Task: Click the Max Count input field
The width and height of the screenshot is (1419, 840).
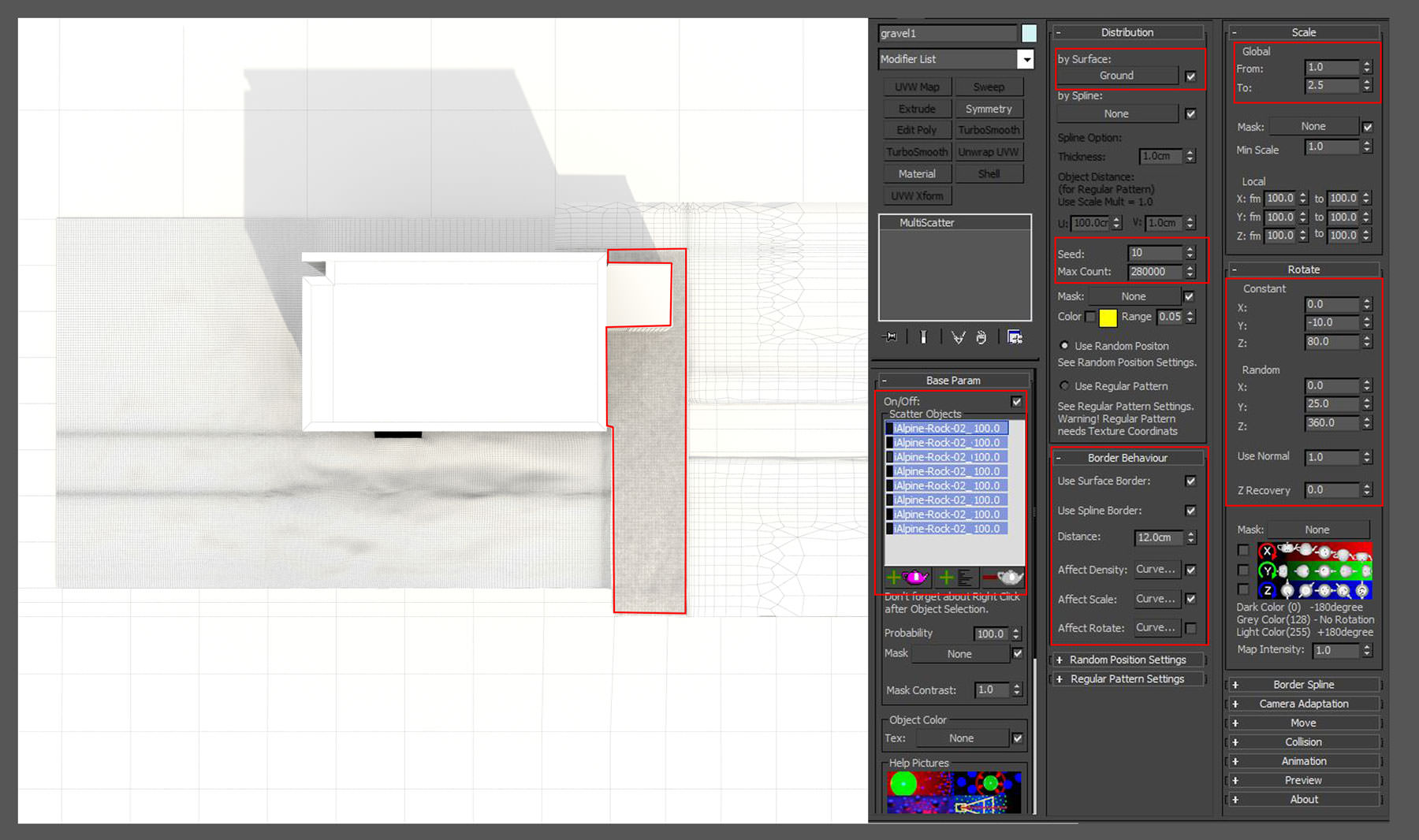Action: 1154,272
